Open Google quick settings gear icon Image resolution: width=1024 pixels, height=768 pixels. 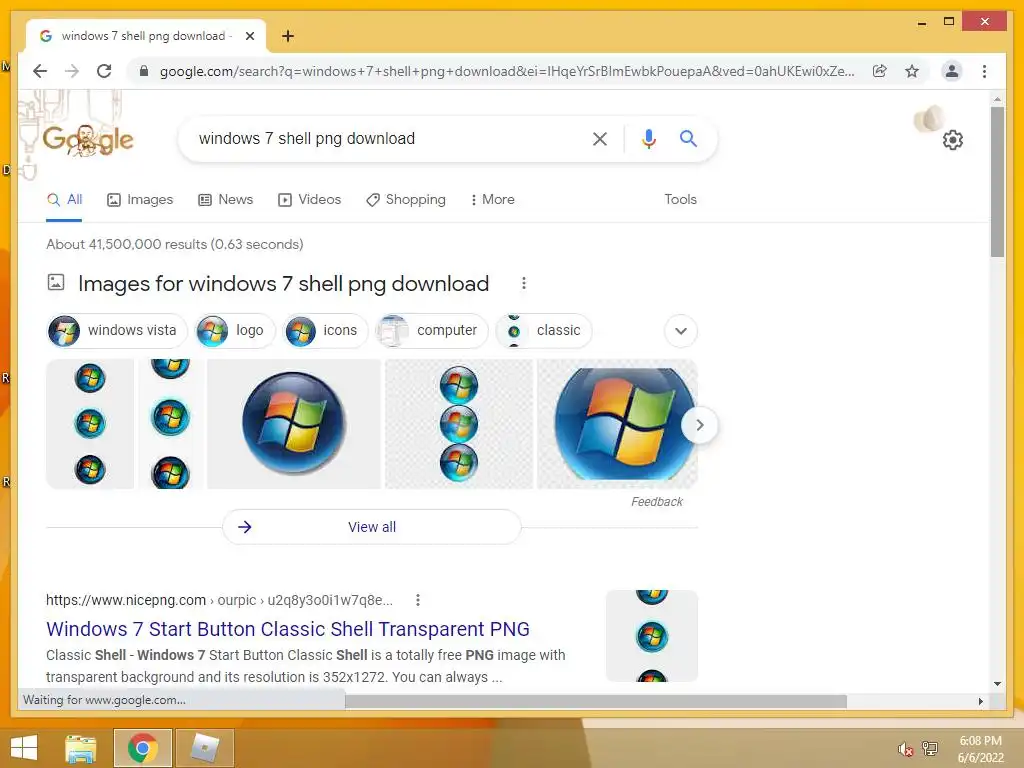pyautogui.click(x=953, y=140)
